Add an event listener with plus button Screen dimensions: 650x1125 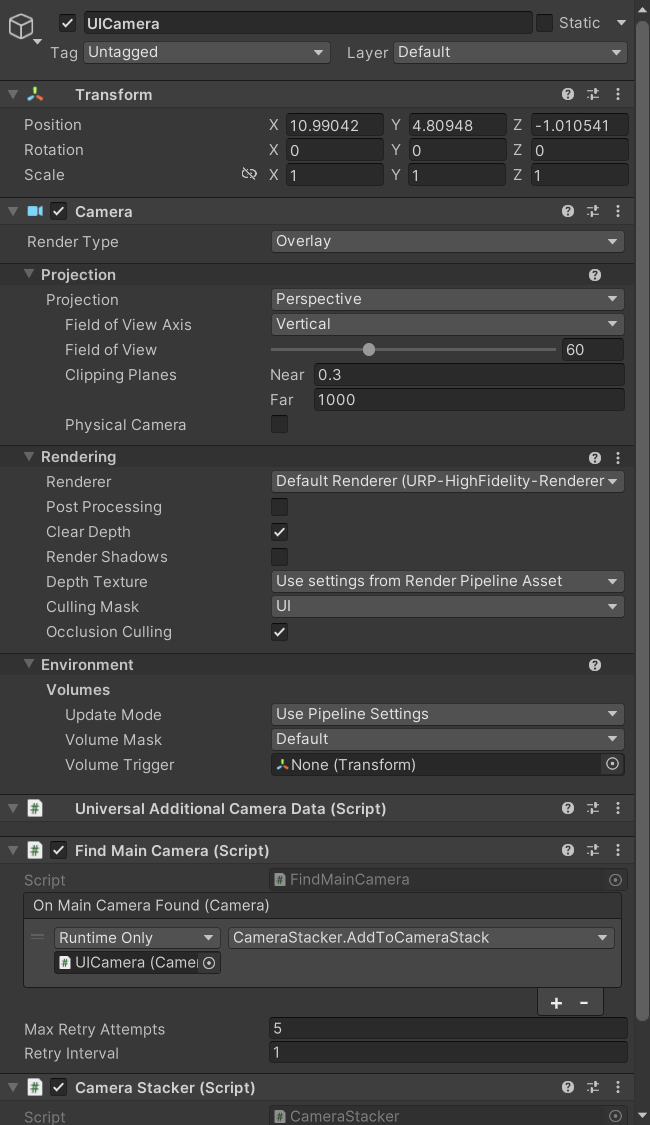(556, 1003)
